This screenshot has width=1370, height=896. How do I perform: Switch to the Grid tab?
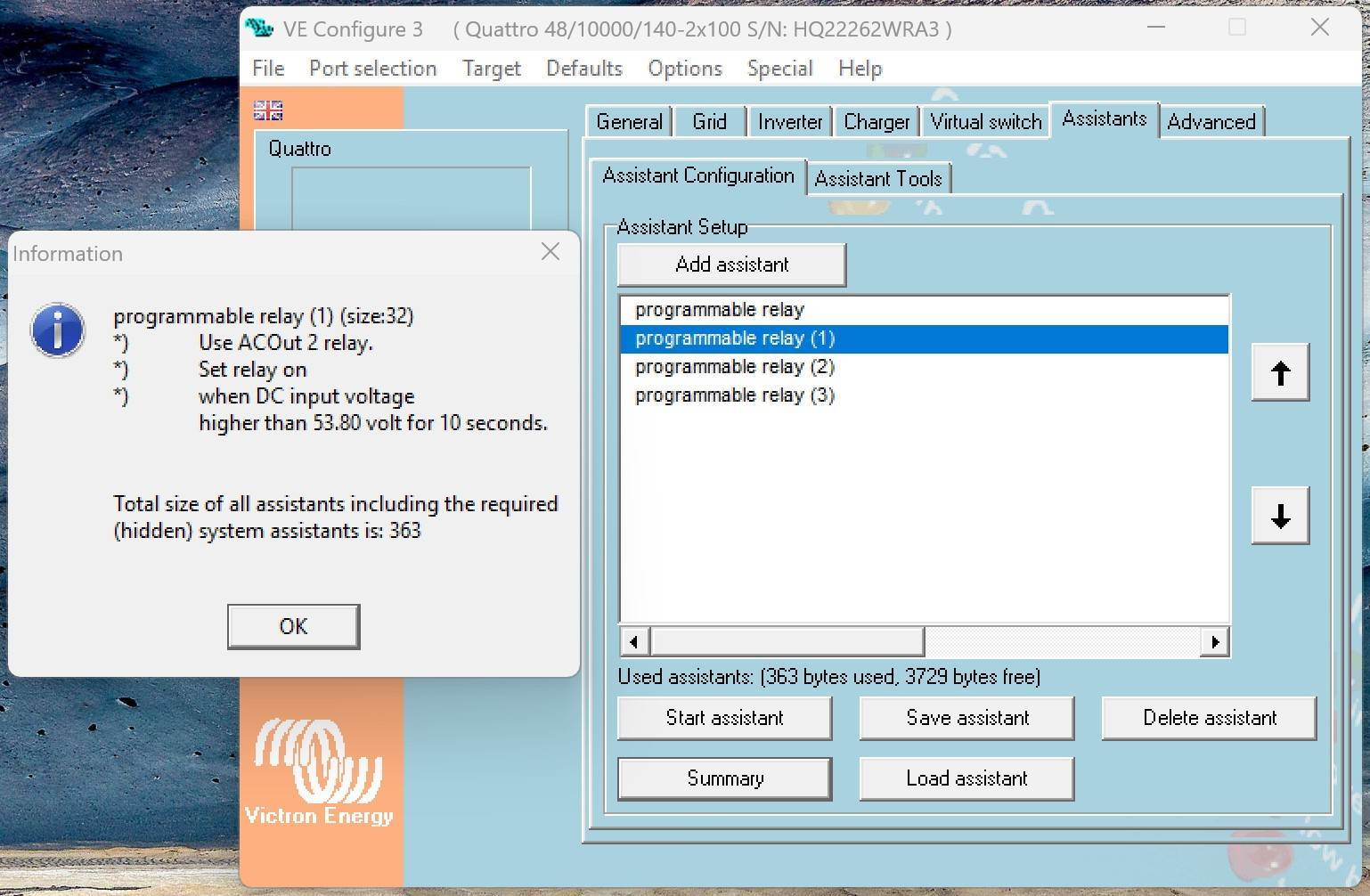tap(709, 122)
